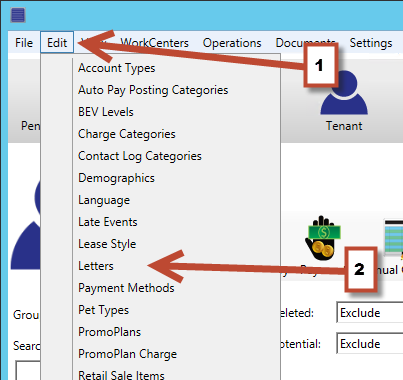403x380 pixels.
Task: Click the hand holding money payment icon
Action: [x=323, y=238]
